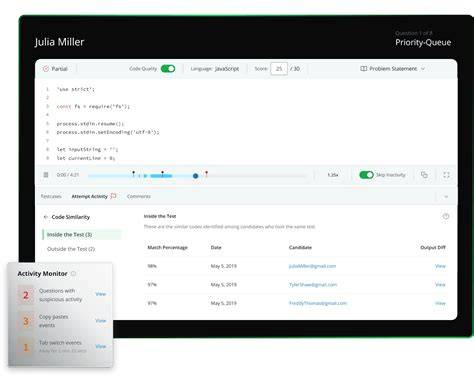Image resolution: width=474 pixels, height=377 pixels.
Task: Click the blue playback position handle
Action: 196,176
